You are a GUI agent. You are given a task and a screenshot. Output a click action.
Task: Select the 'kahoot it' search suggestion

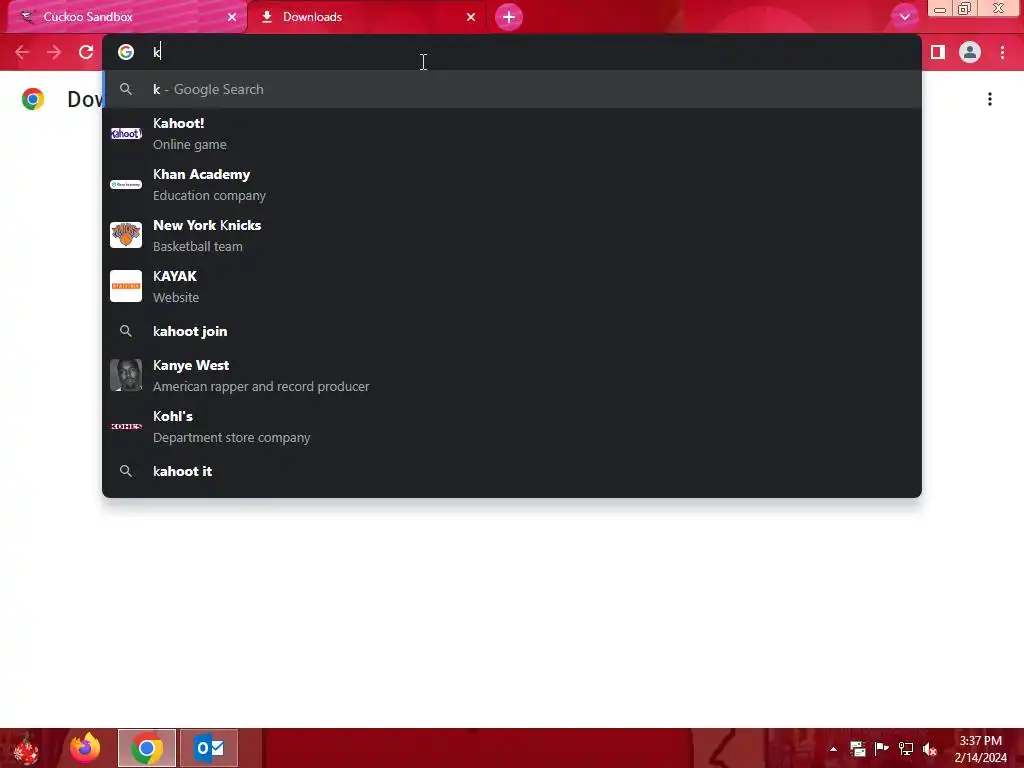click(x=512, y=471)
